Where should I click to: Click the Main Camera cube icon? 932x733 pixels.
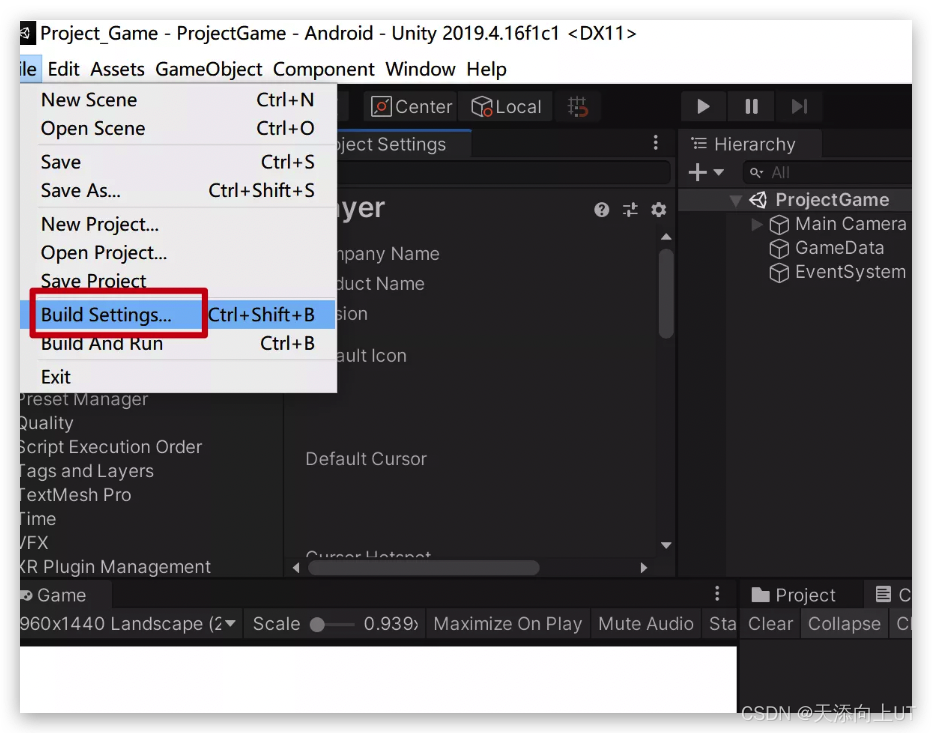pyautogui.click(x=779, y=225)
